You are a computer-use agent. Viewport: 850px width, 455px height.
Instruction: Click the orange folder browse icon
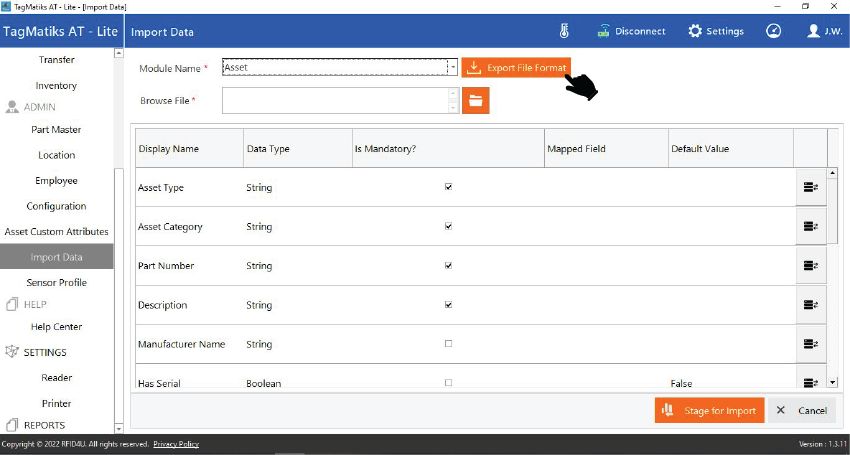coord(475,101)
